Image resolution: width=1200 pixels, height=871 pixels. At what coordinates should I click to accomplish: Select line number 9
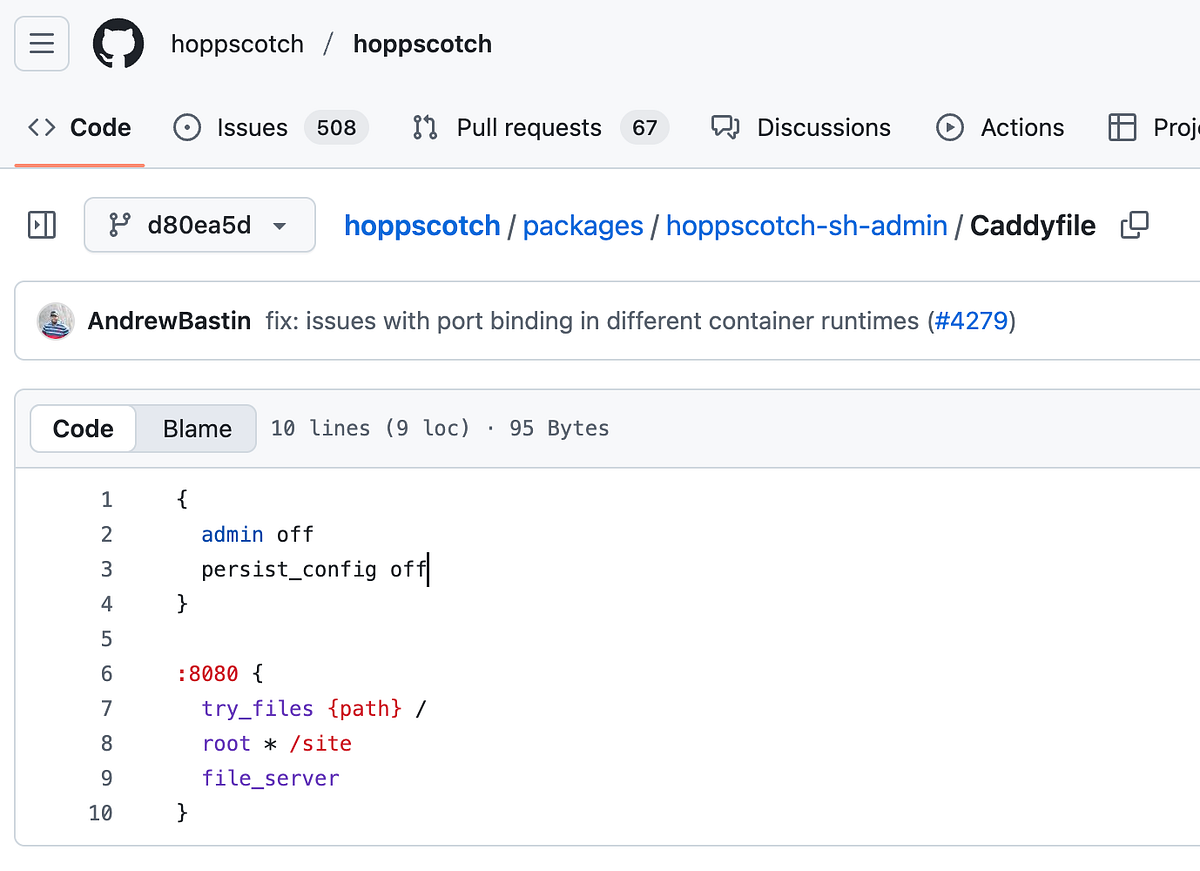click(x=106, y=778)
